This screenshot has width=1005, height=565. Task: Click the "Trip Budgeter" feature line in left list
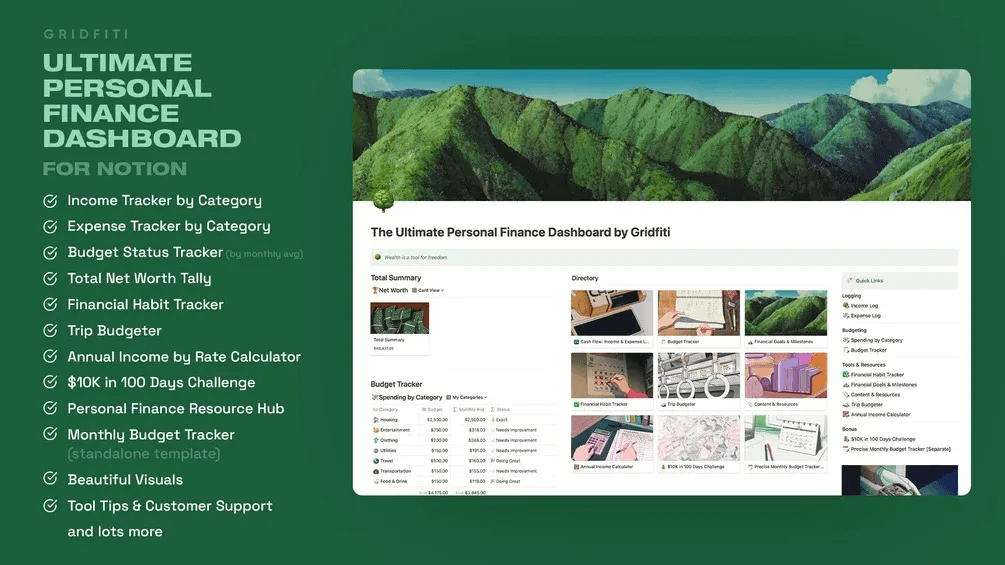click(114, 331)
